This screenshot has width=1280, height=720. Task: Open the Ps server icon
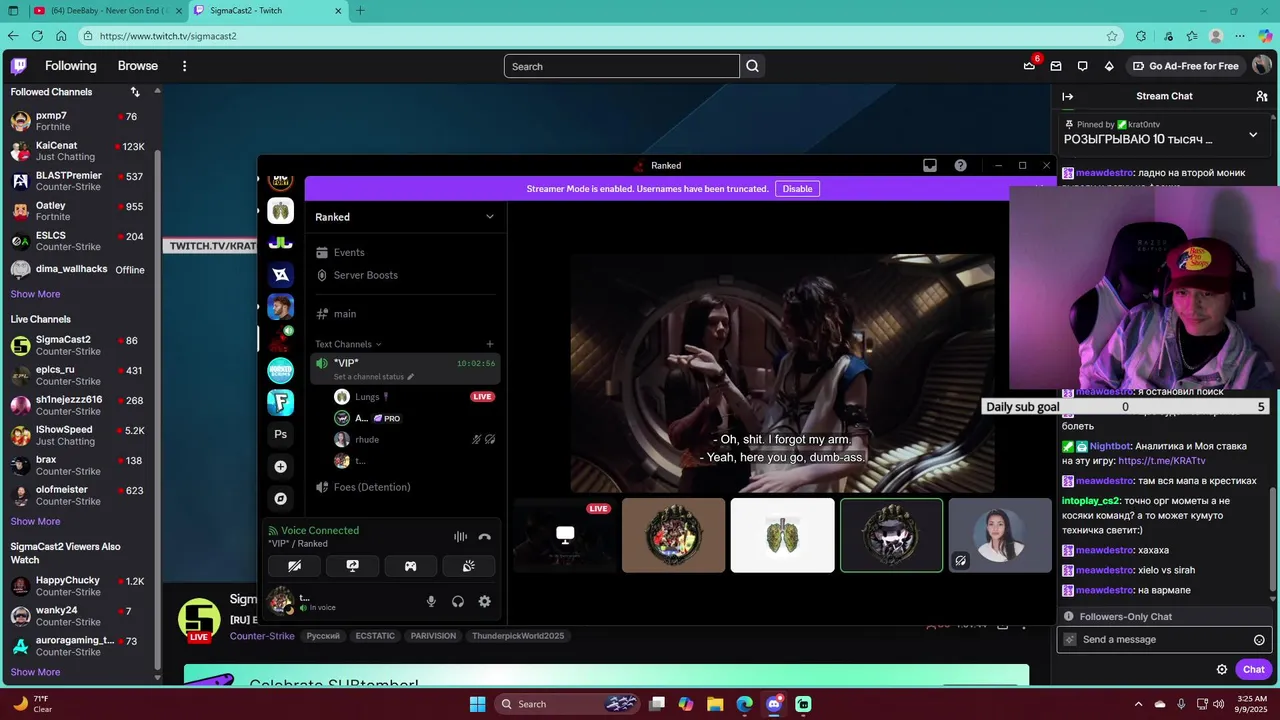[280, 434]
